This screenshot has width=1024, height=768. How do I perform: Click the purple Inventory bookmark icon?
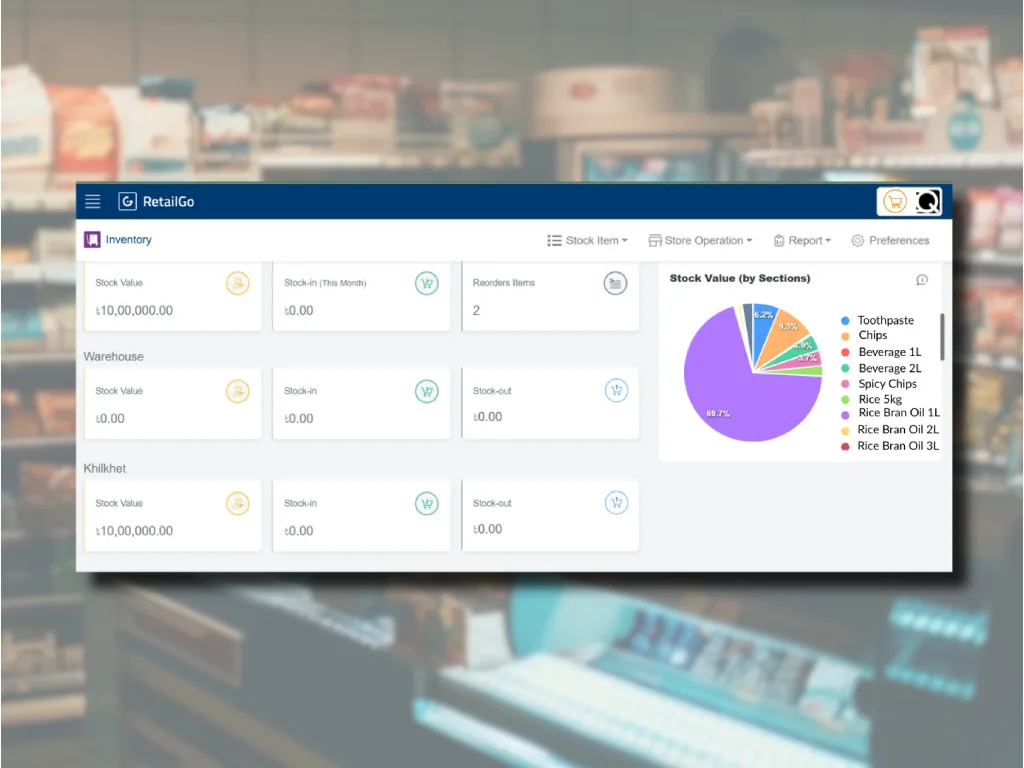pos(92,240)
